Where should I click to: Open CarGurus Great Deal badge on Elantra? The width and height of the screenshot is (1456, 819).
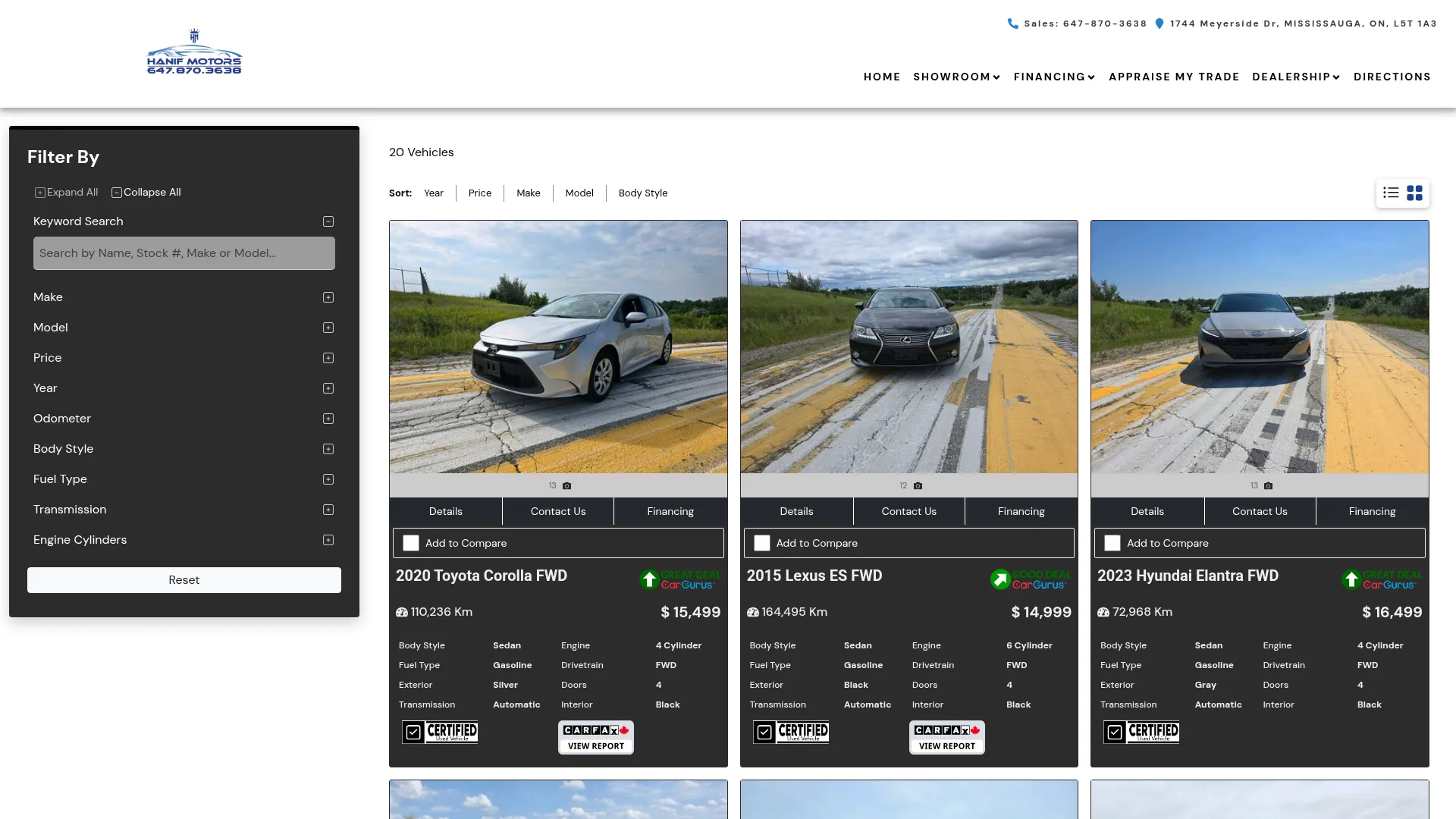pos(1382,579)
